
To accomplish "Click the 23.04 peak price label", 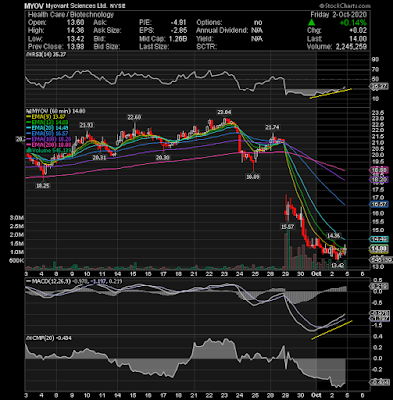I will coord(224,112).
